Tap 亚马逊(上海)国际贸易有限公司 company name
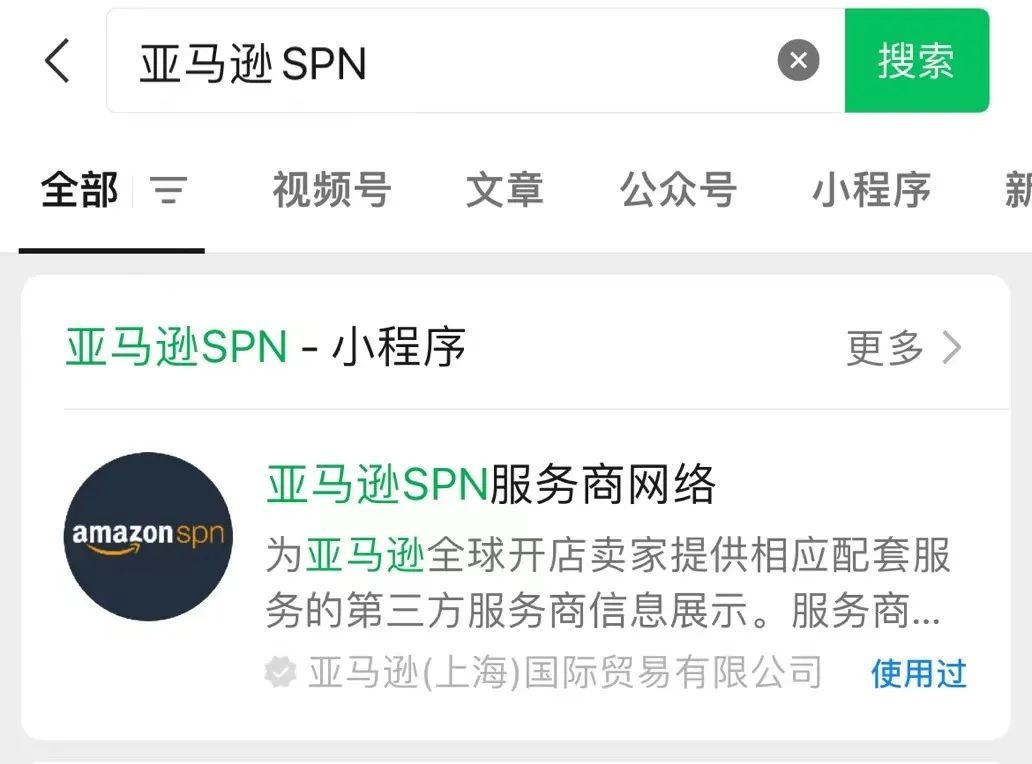The height and width of the screenshot is (764, 1032). [565, 673]
